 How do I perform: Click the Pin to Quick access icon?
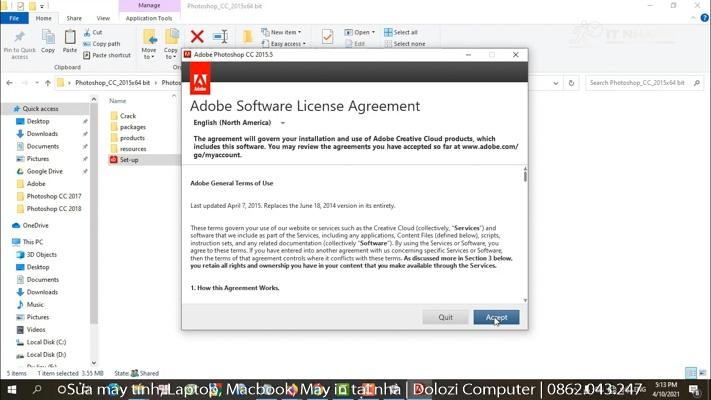tap(19, 40)
